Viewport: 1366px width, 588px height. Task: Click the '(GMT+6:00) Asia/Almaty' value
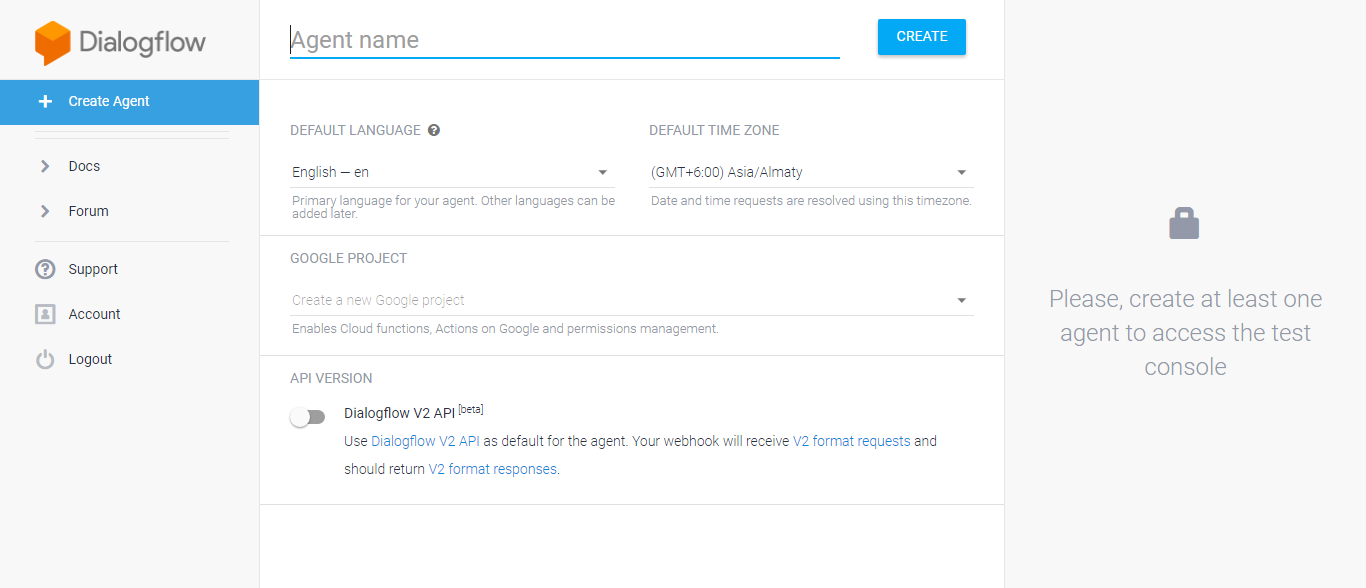727,172
